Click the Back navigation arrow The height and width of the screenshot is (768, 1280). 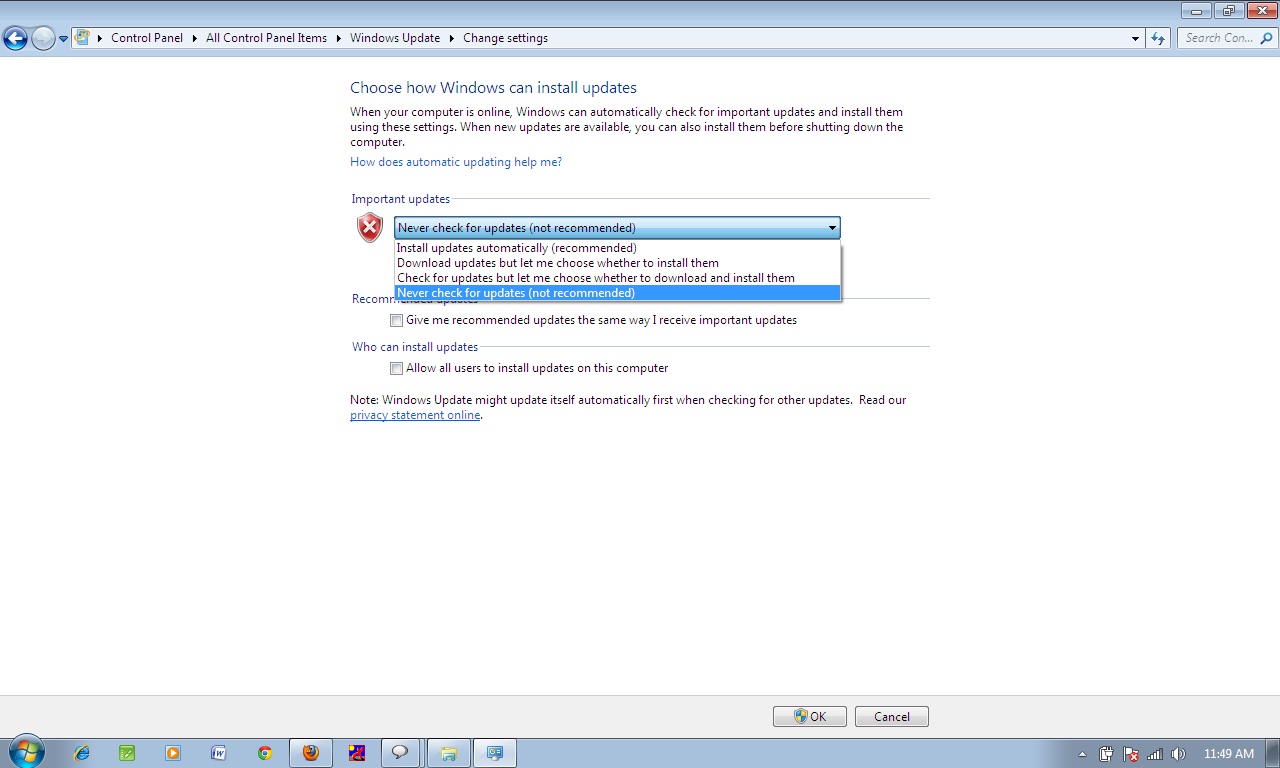click(x=15, y=38)
